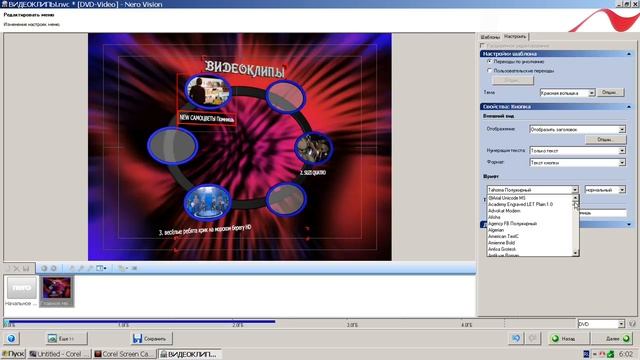Toggle the advanced editing checkbox at panel top

tap(482, 45)
